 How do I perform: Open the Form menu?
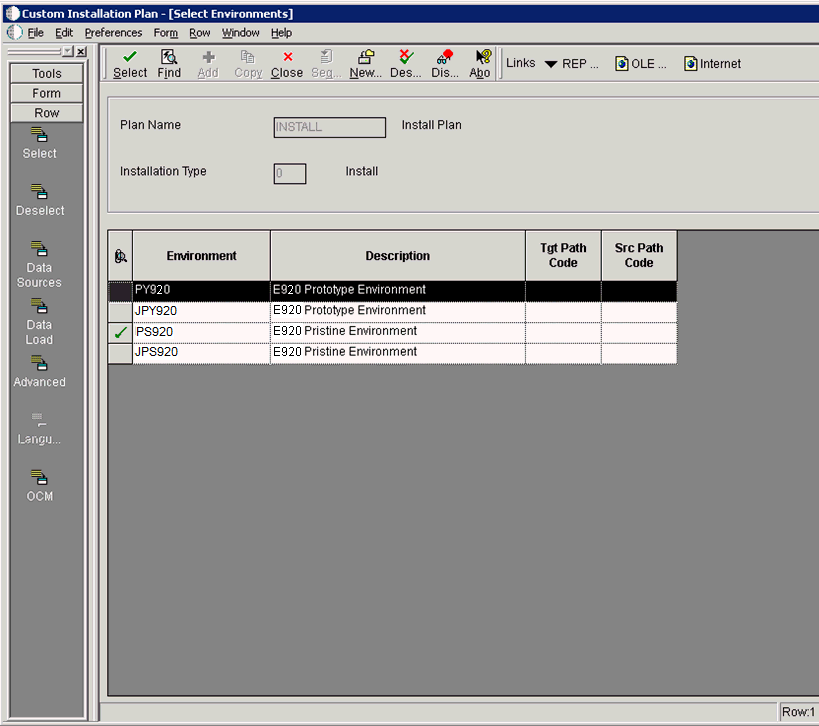pos(166,33)
